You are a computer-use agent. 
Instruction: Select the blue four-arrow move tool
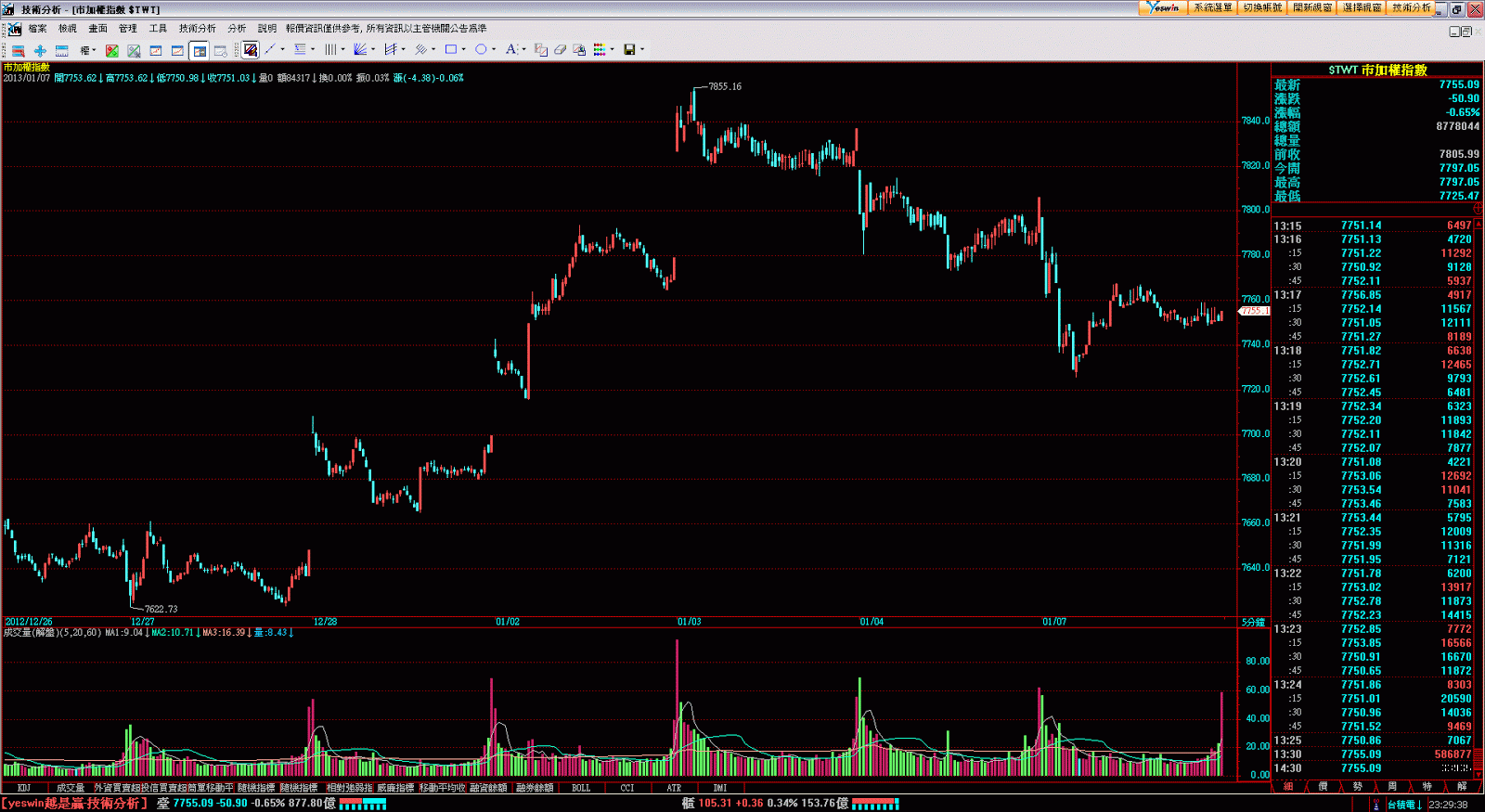[40, 50]
